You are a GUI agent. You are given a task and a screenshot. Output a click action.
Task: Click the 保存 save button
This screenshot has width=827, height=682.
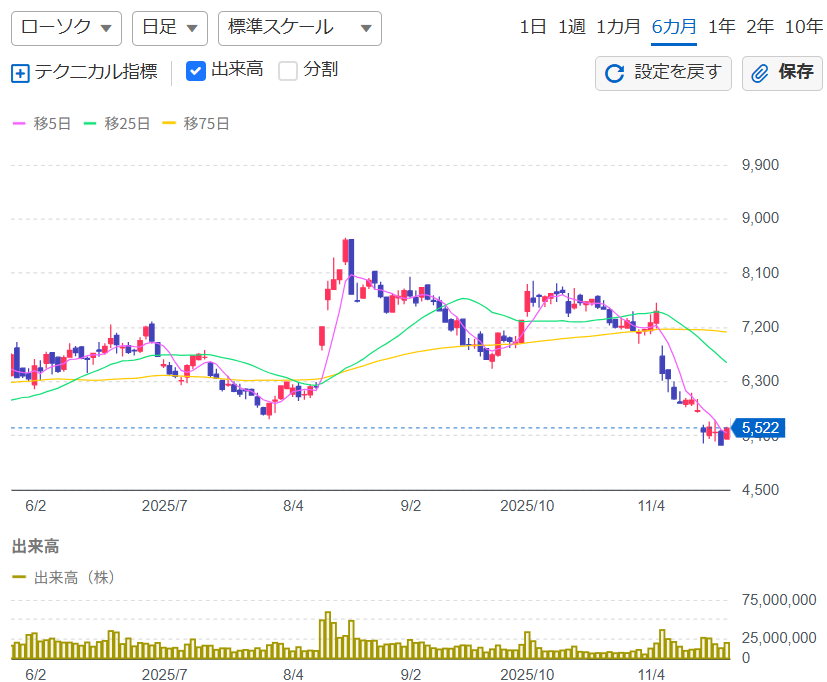pyautogui.click(x=781, y=73)
